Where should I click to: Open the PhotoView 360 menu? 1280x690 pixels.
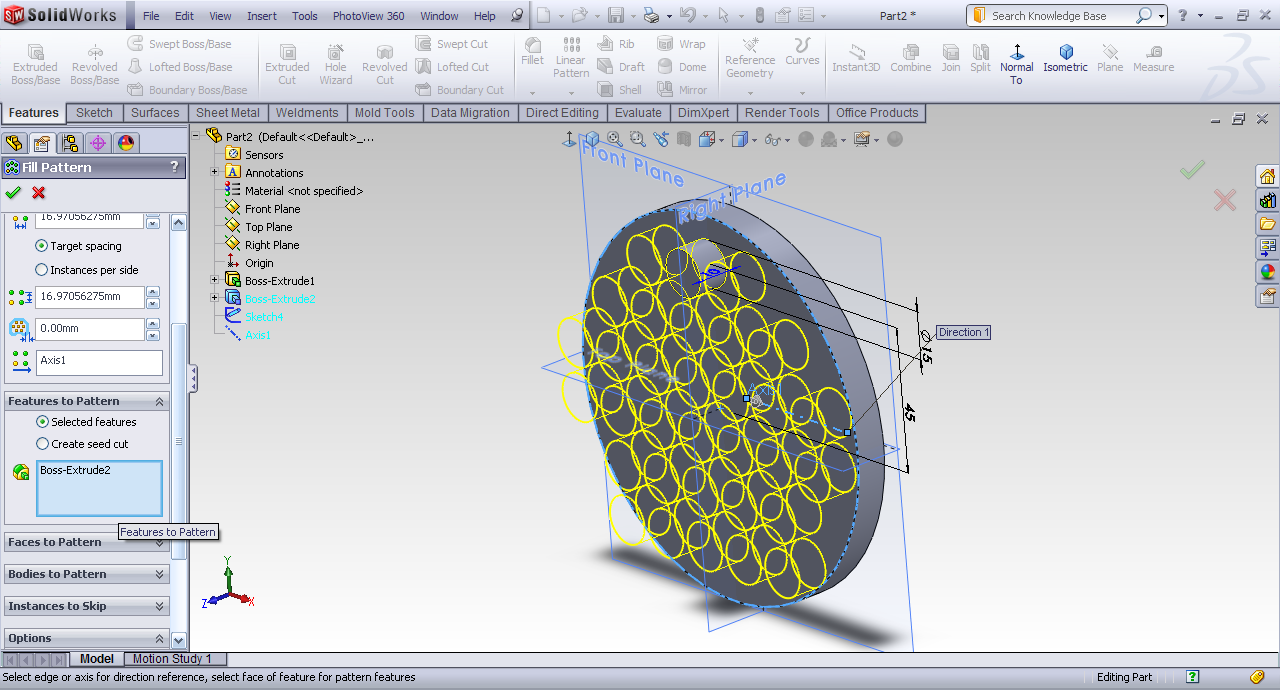click(369, 16)
